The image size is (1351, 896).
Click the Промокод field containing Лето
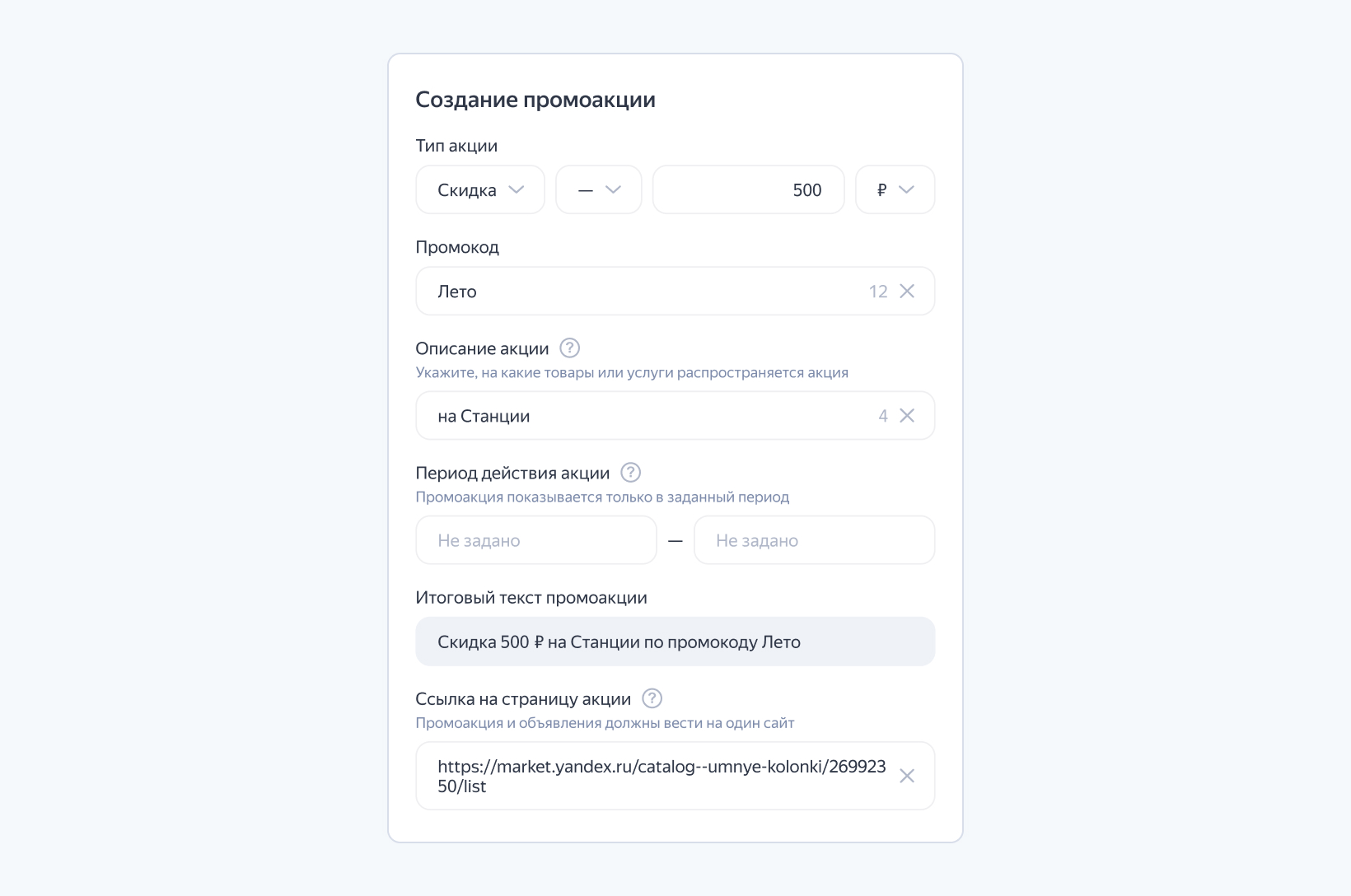tap(643, 292)
